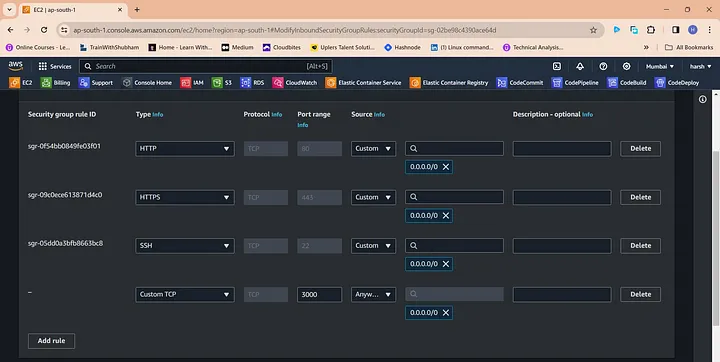Open the Mumbai region selector
The width and height of the screenshot is (720, 362).
pos(660,66)
